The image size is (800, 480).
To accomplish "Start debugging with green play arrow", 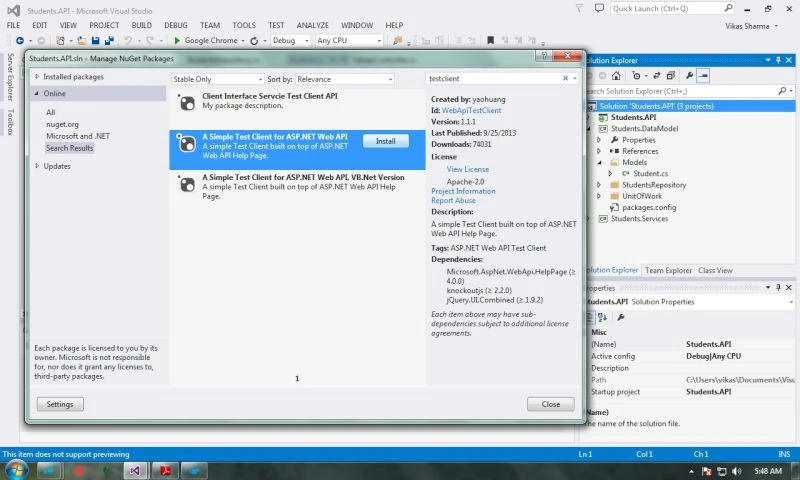I will [x=177, y=40].
